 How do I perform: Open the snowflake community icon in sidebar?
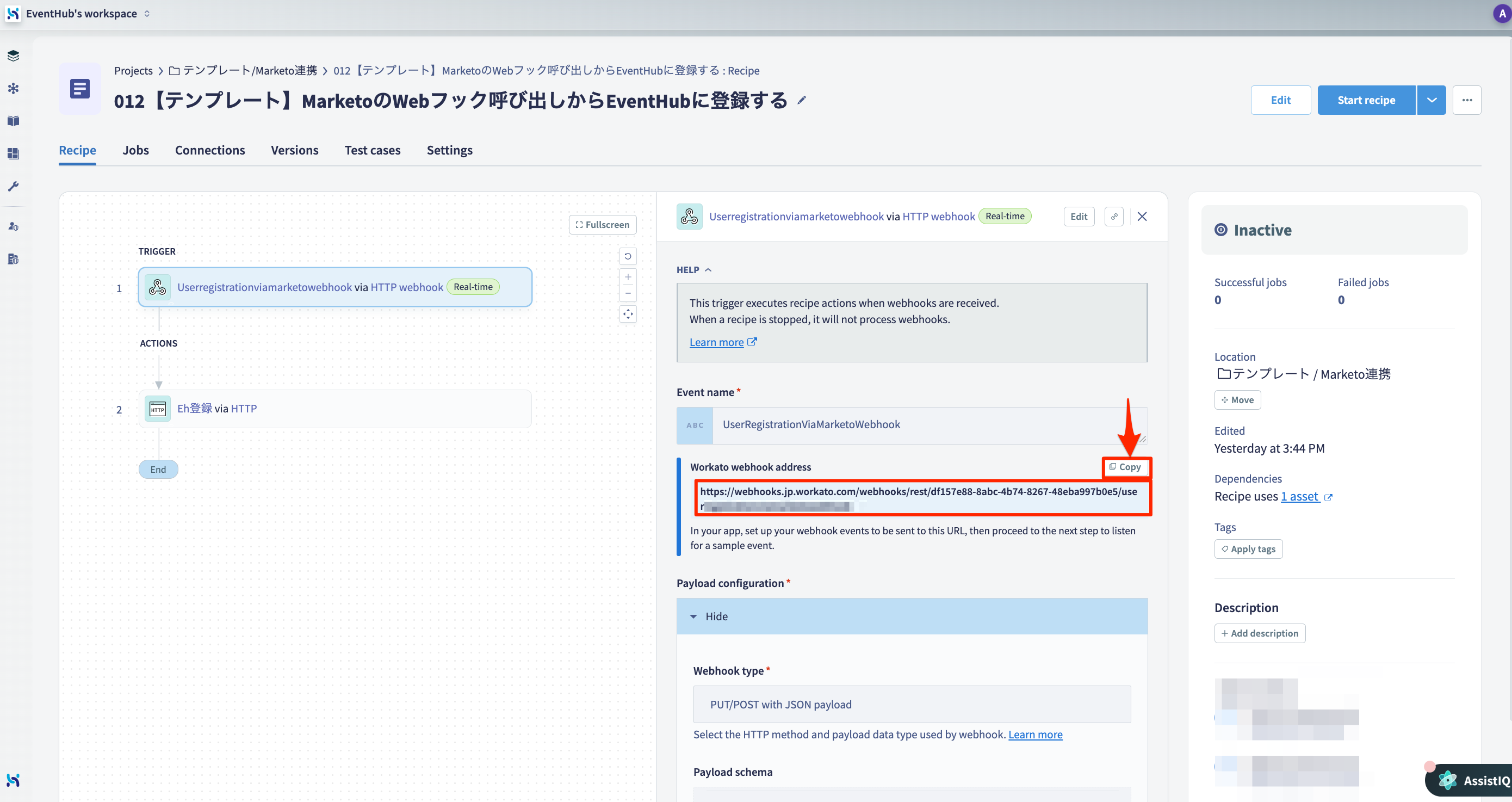tap(14, 88)
